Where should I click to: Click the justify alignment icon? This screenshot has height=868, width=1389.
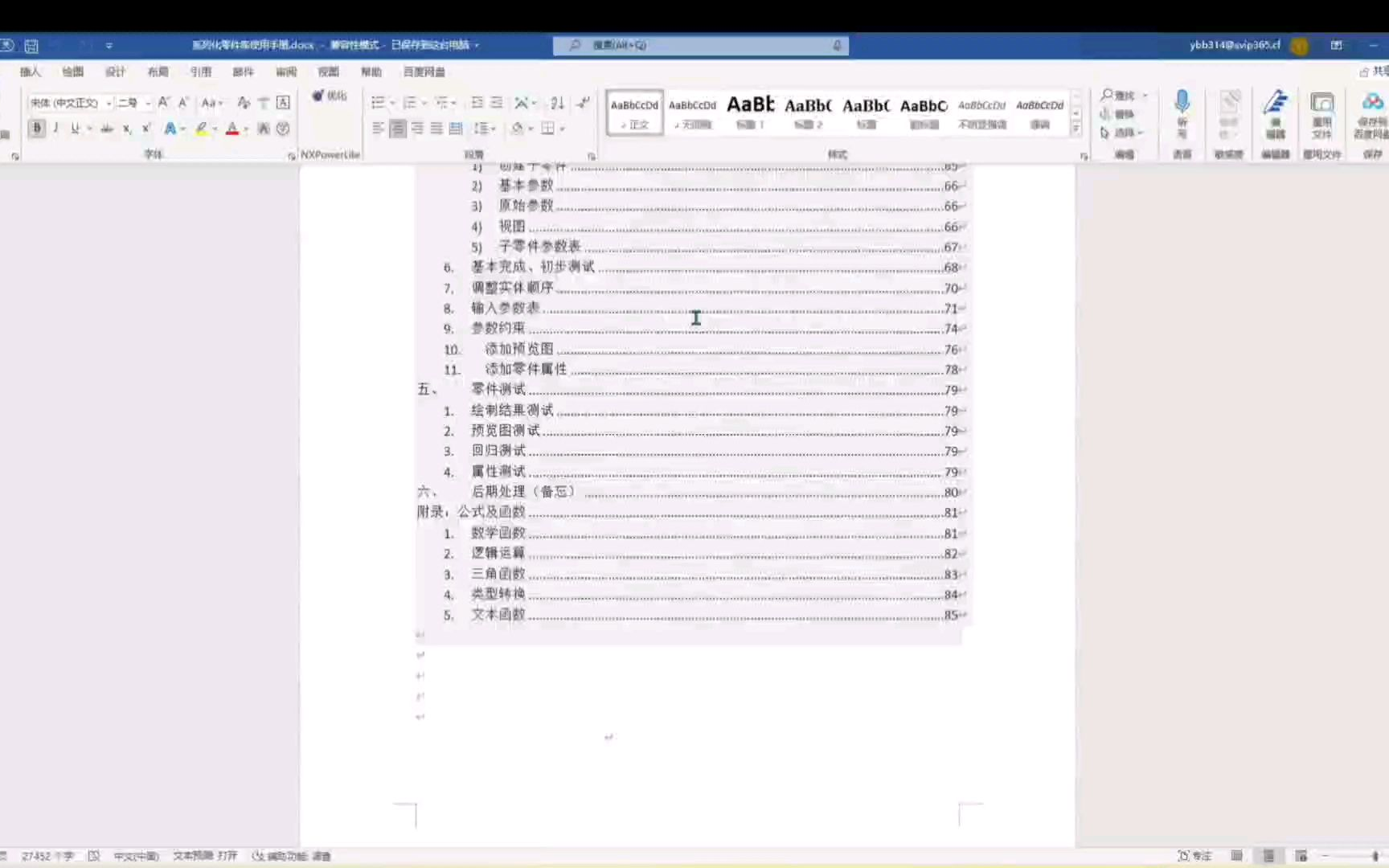click(x=436, y=129)
